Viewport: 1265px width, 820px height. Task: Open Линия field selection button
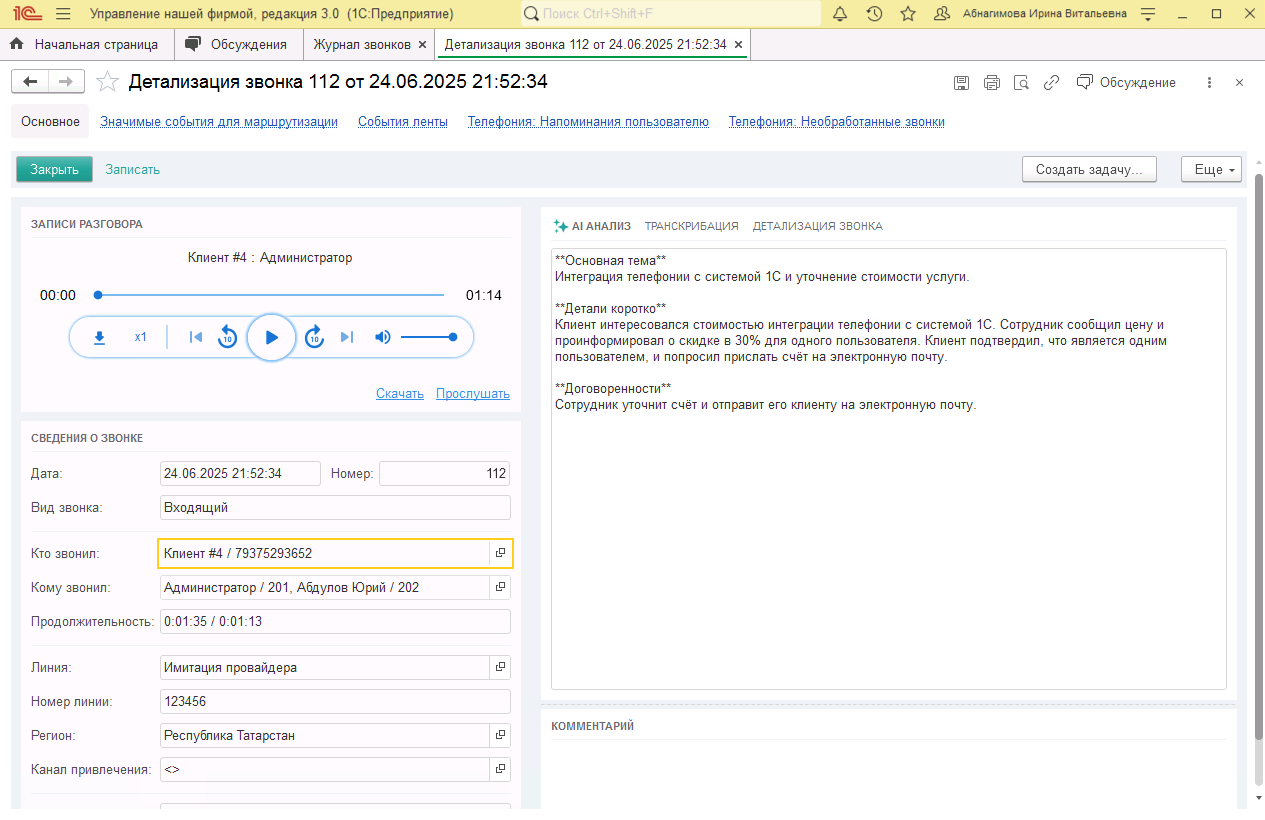tap(500, 667)
